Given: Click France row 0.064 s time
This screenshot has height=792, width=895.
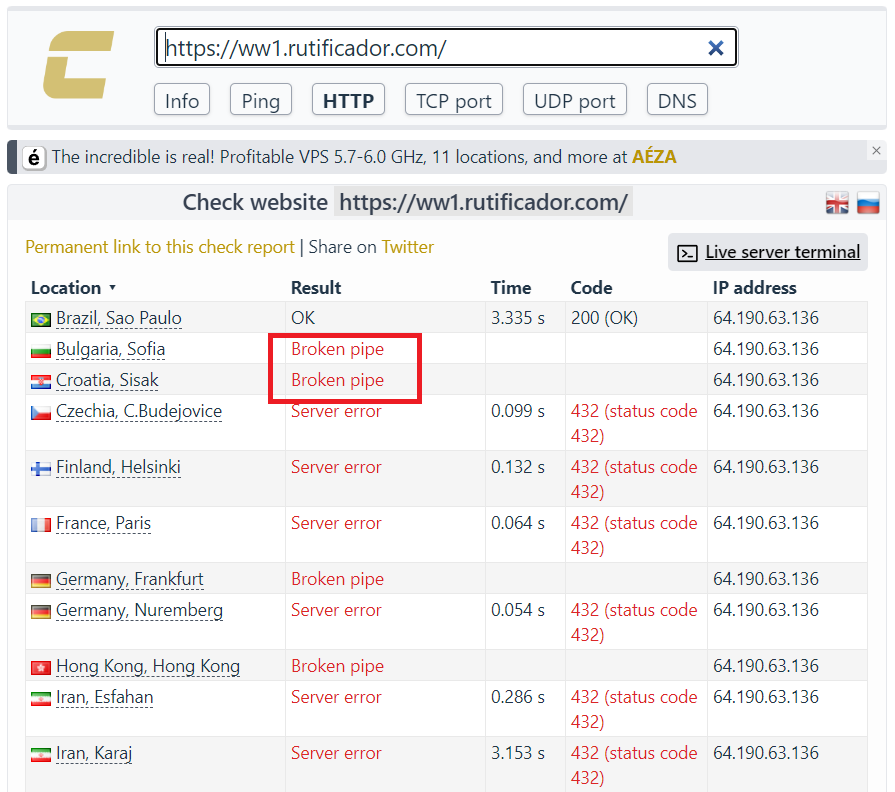Looking at the screenshot, I should click(518, 523).
